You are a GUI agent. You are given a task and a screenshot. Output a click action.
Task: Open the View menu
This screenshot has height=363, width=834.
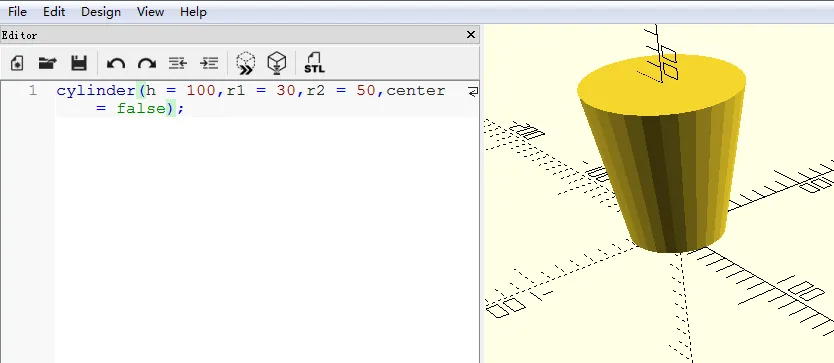coord(150,12)
